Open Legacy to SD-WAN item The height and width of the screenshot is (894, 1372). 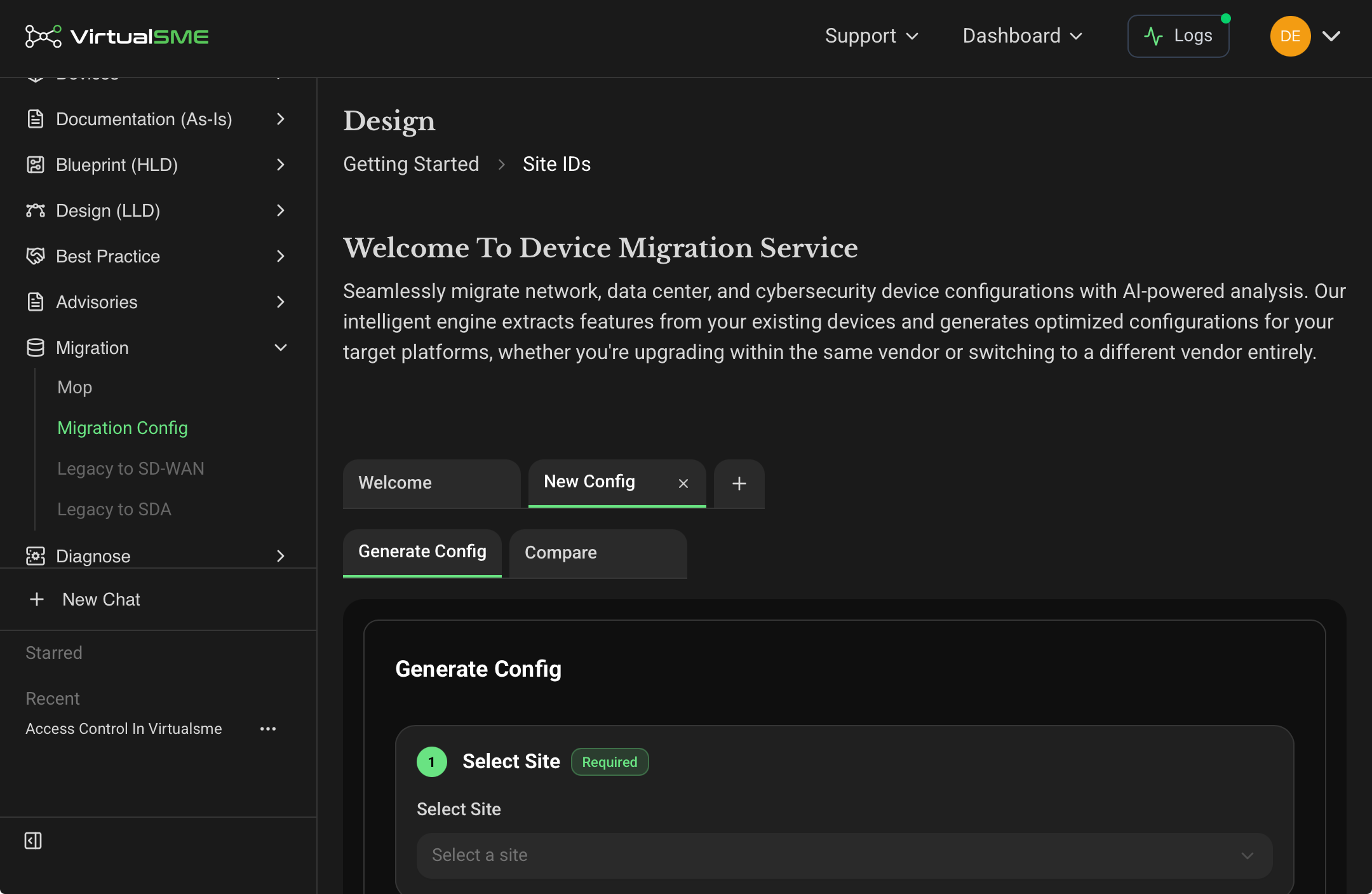[x=131, y=468]
